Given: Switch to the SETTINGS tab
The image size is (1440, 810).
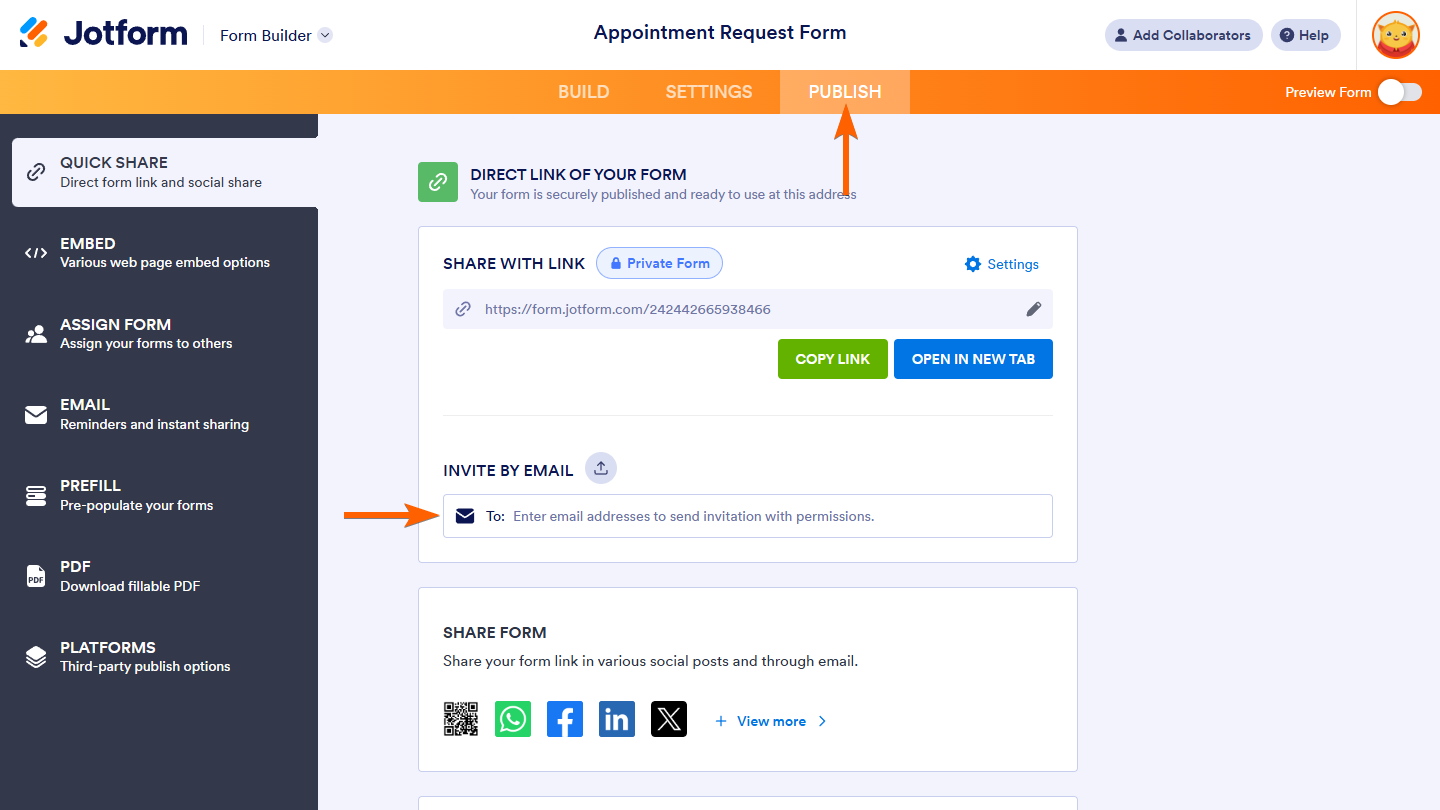Looking at the screenshot, I should point(709,92).
